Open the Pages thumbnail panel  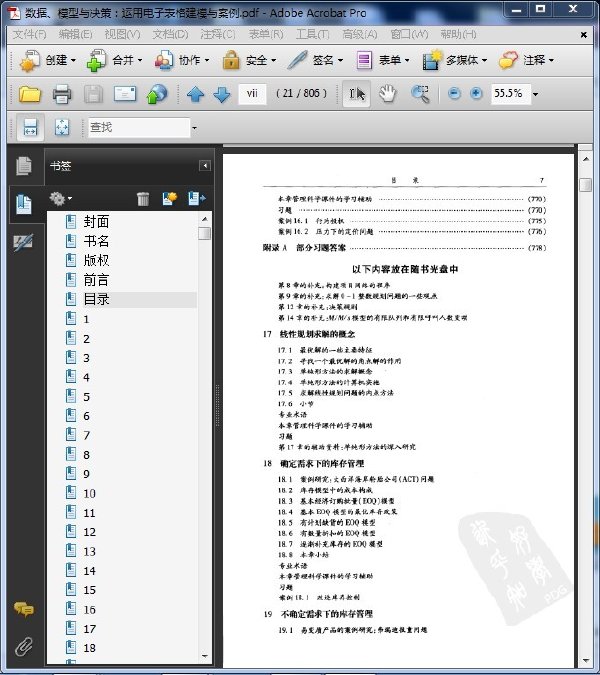24,166
